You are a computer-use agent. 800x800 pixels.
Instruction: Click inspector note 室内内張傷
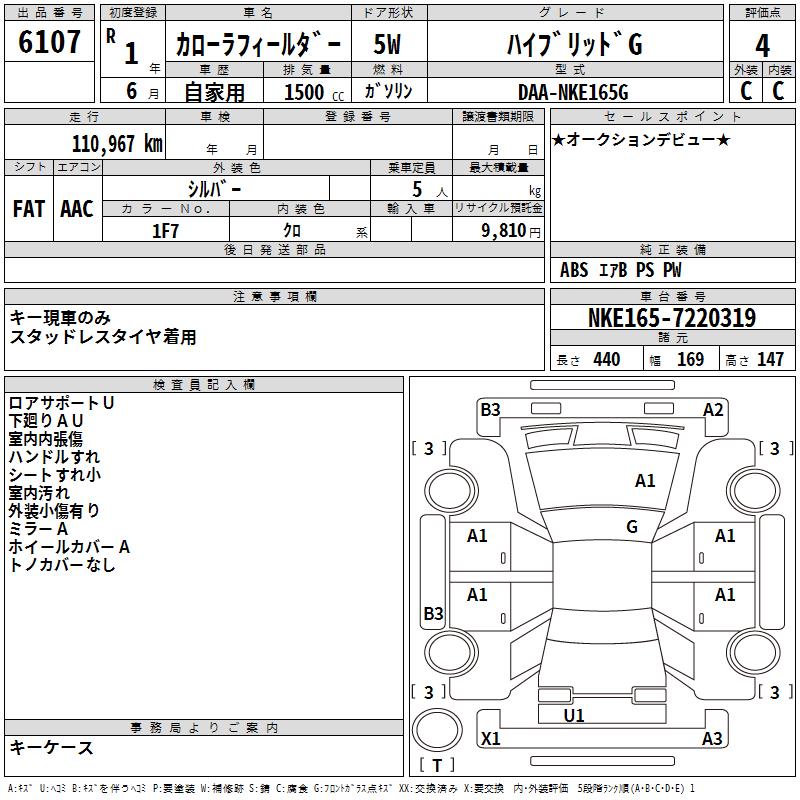[x=45, y=439]
